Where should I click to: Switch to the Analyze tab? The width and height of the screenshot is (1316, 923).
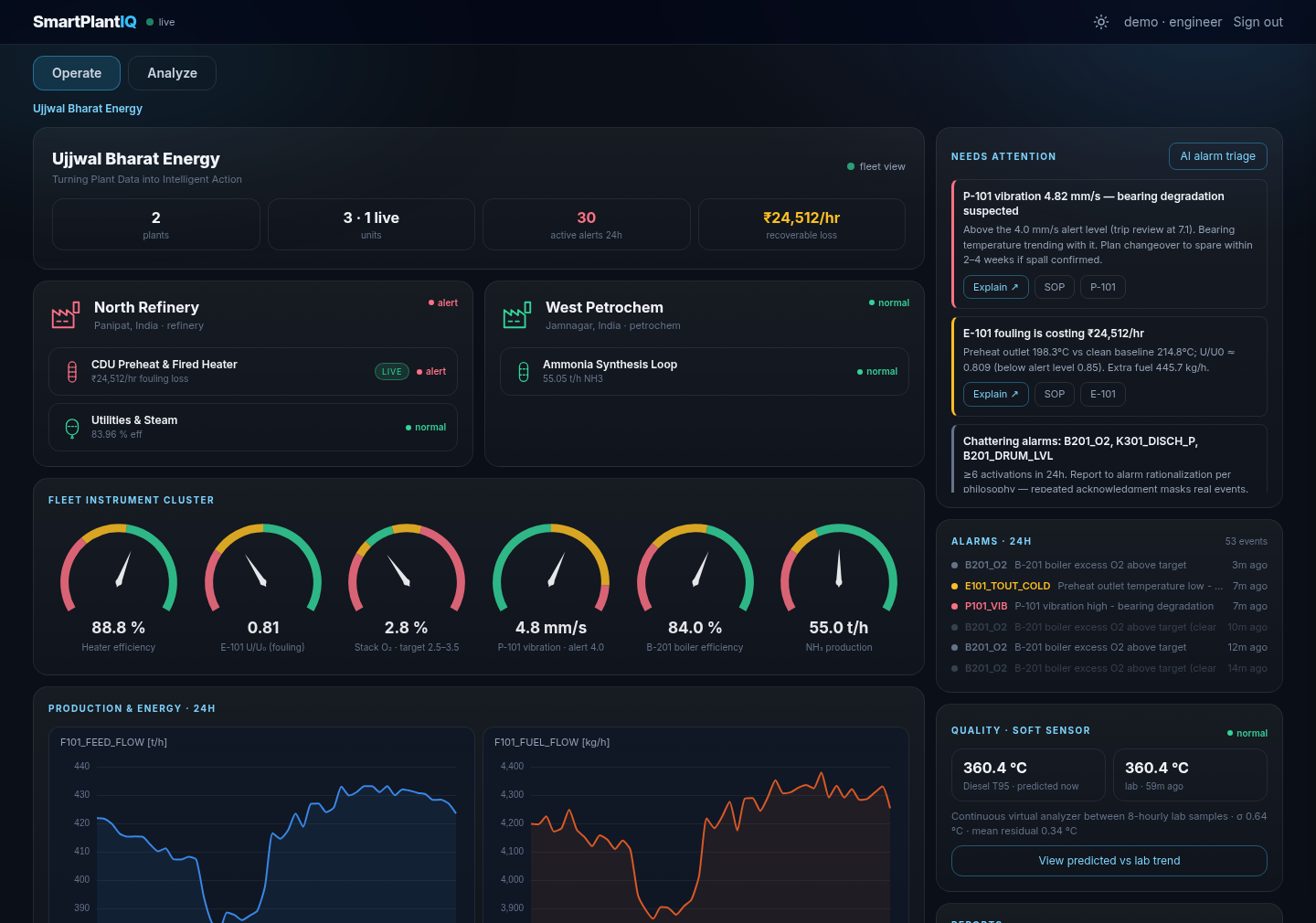tap(172, 73)
